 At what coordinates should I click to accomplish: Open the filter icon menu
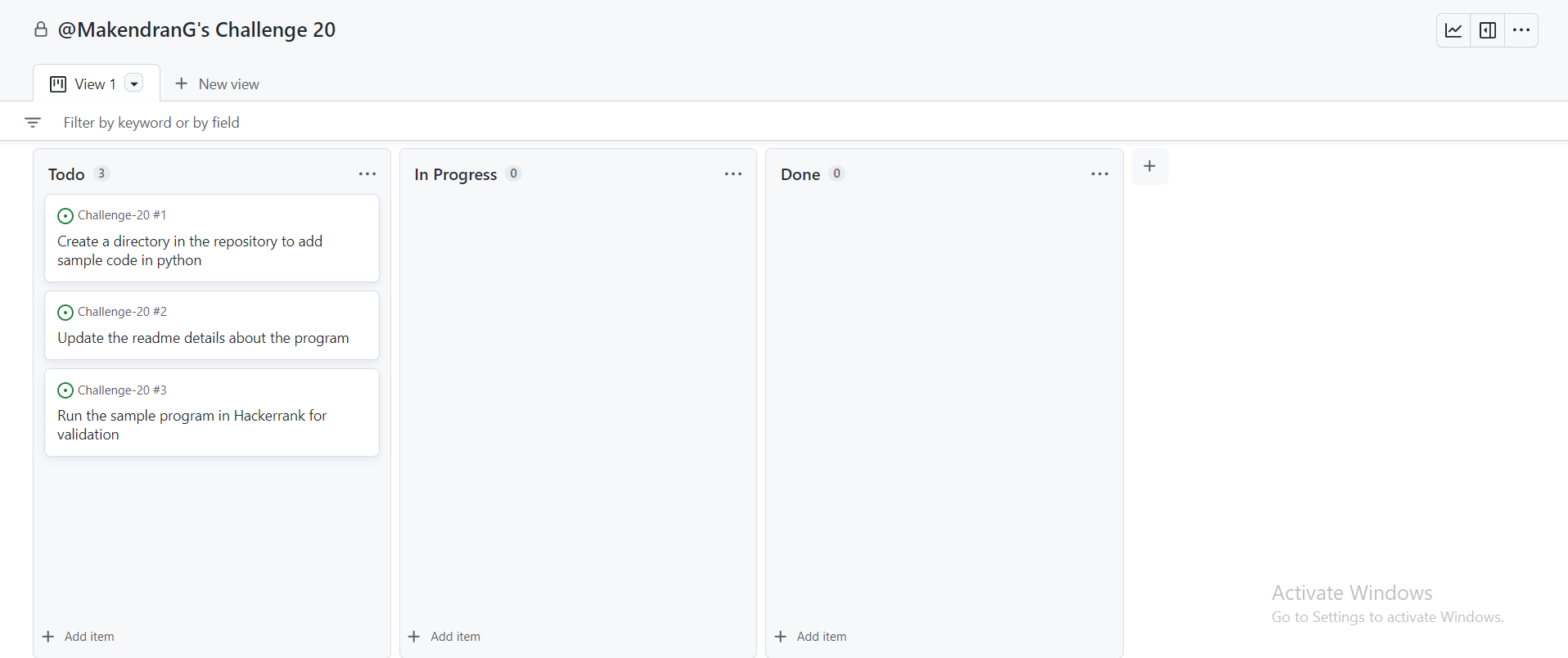[x=33, y=122]
